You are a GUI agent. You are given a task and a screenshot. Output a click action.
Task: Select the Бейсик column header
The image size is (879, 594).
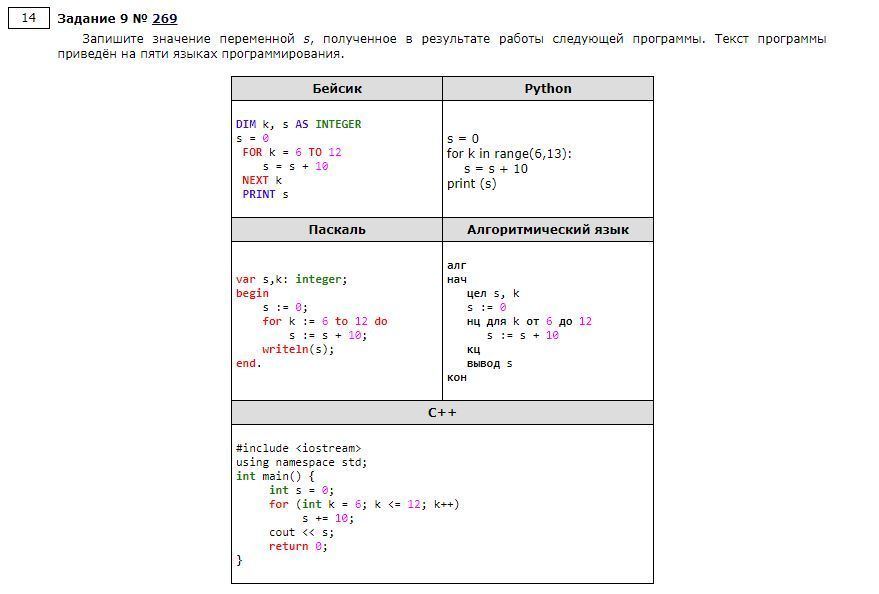click(337, 89)
